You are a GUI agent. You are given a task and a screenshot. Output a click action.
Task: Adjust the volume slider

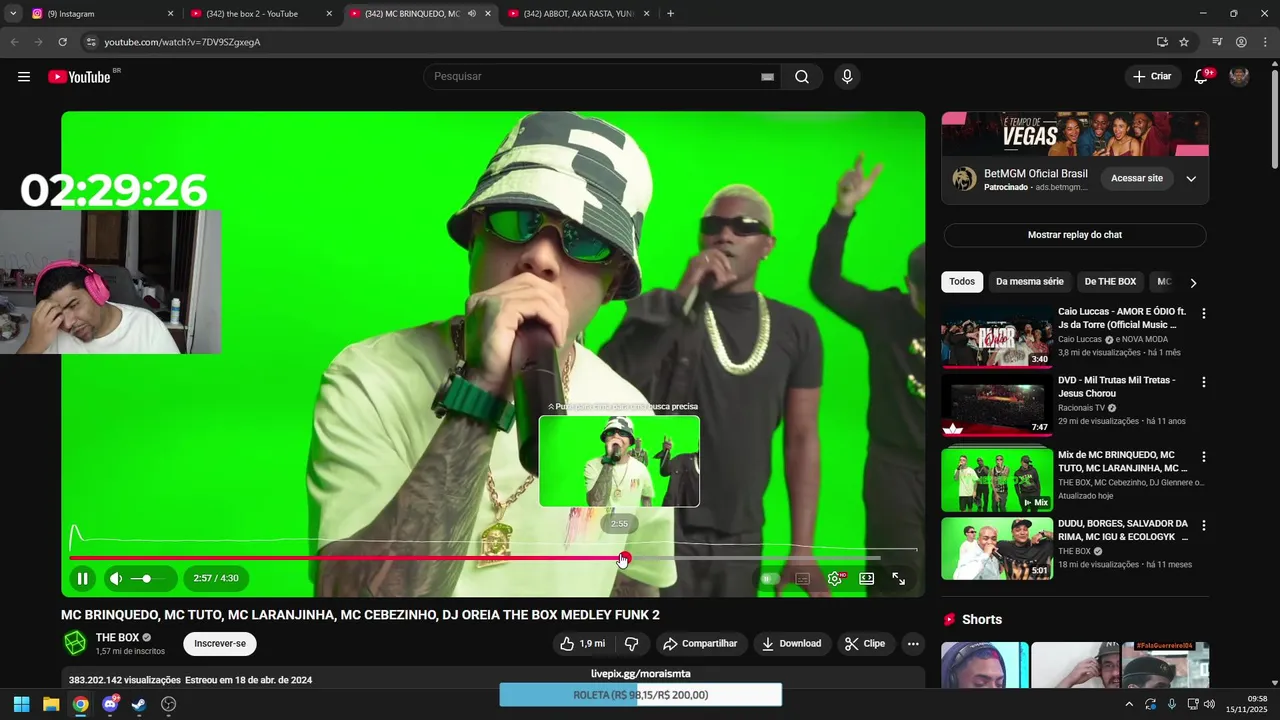147,578
